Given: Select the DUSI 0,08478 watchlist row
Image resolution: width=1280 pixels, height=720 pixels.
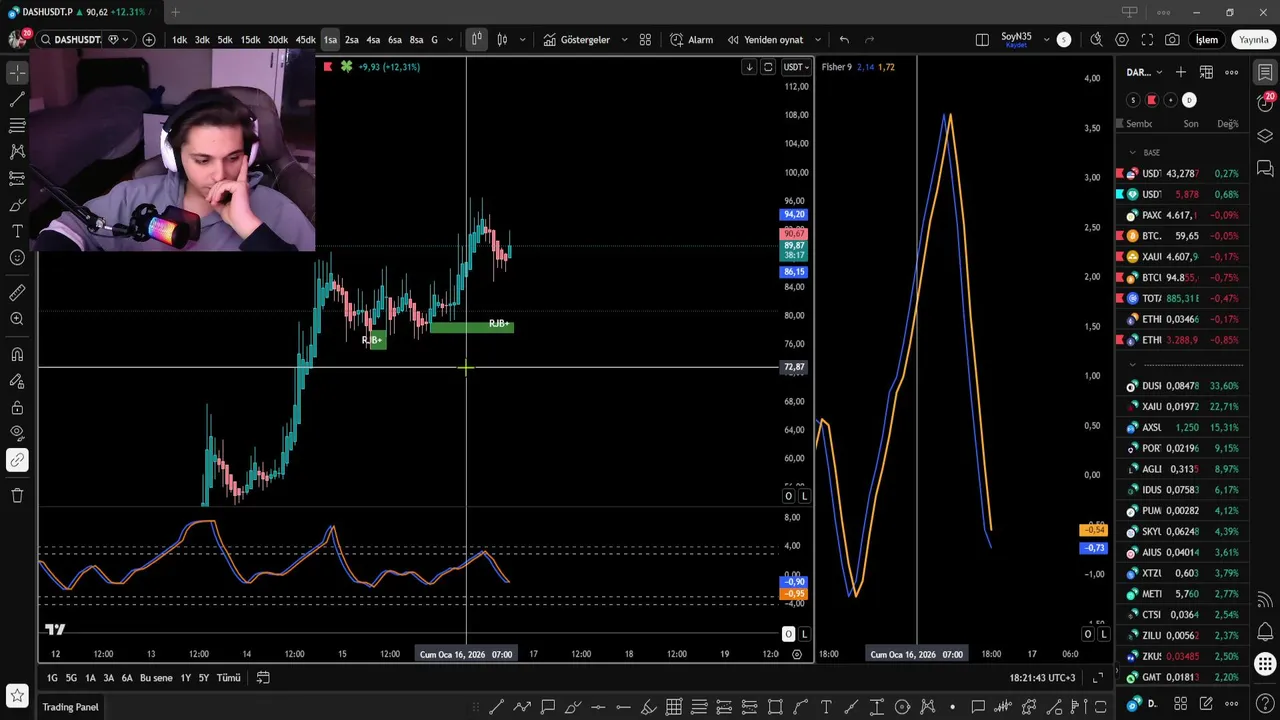Looking at the screenshot, I should (1183, 386).
